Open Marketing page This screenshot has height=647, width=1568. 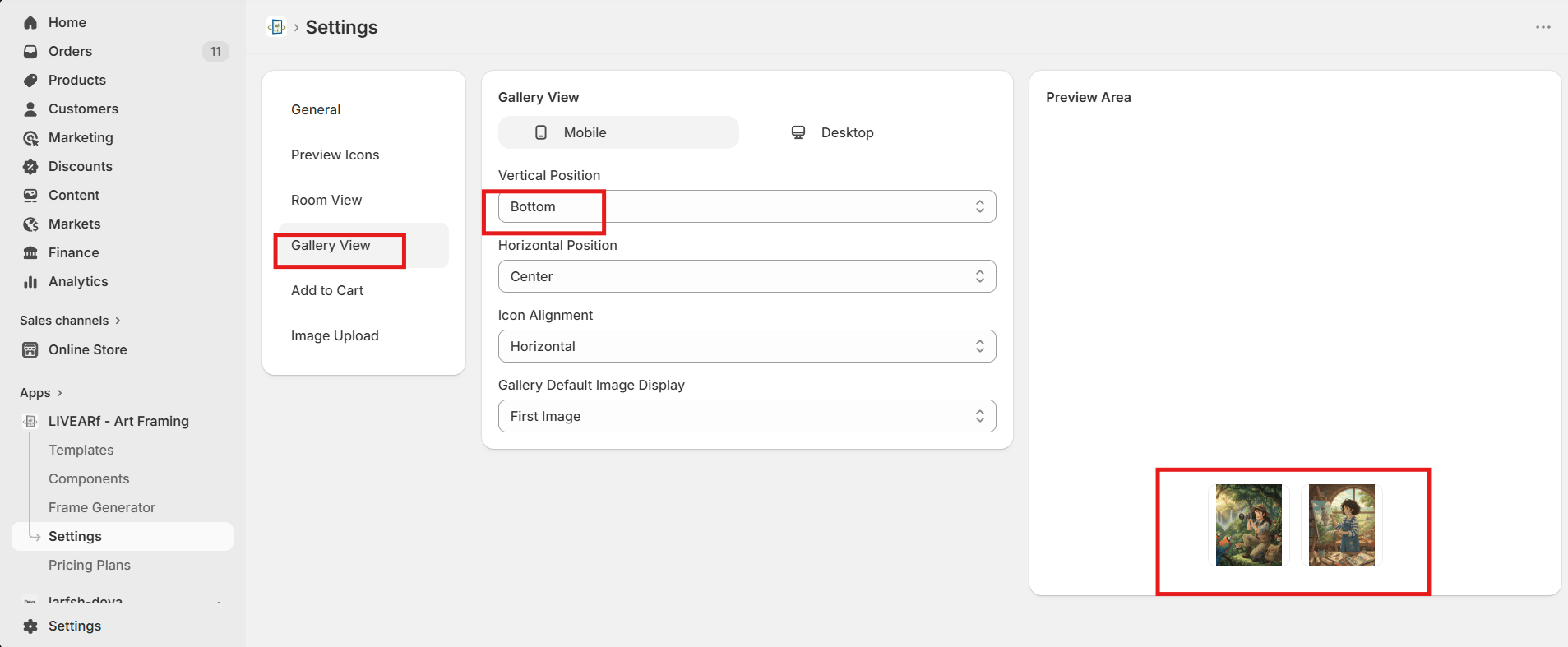(123, 138)
